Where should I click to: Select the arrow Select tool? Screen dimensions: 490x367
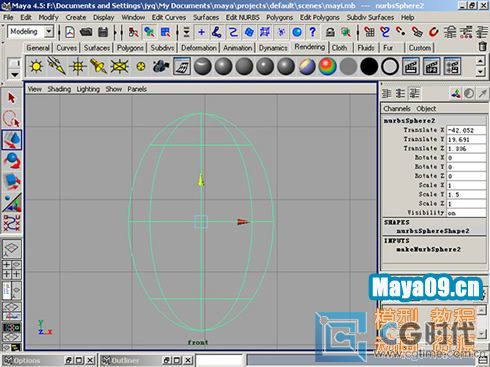click(x=12, y=98)
